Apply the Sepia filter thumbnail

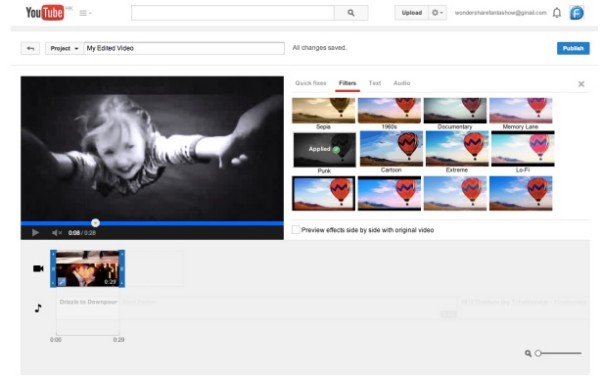[x=323, y=111]
